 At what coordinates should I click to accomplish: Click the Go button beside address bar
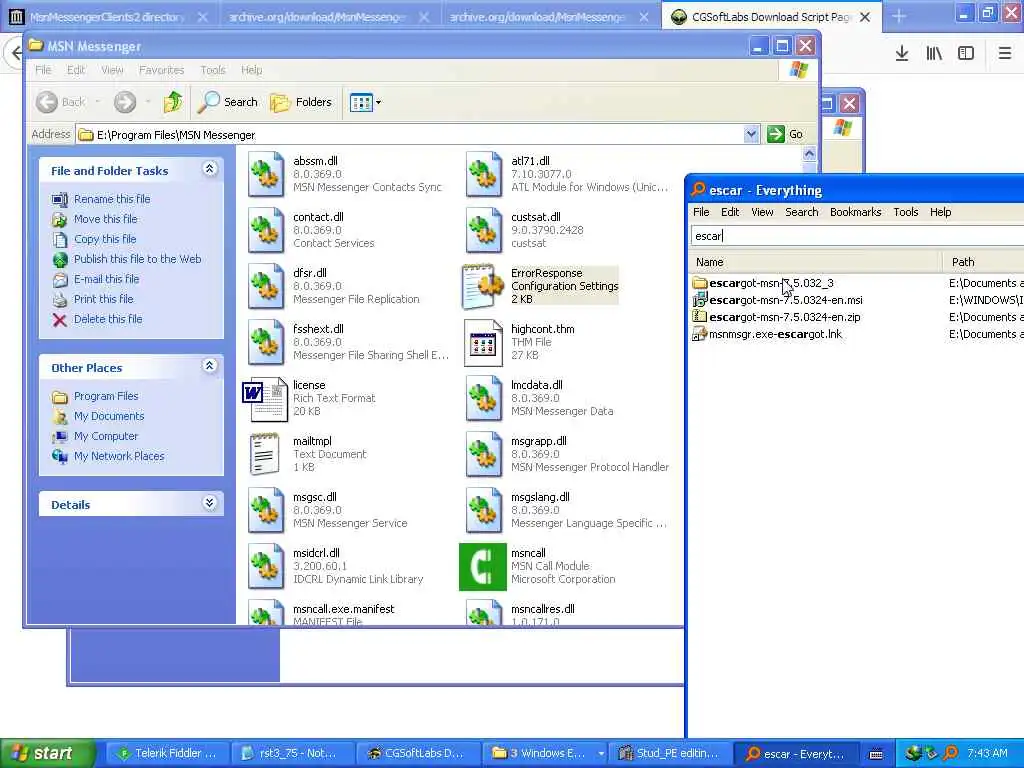pos(785,135)
